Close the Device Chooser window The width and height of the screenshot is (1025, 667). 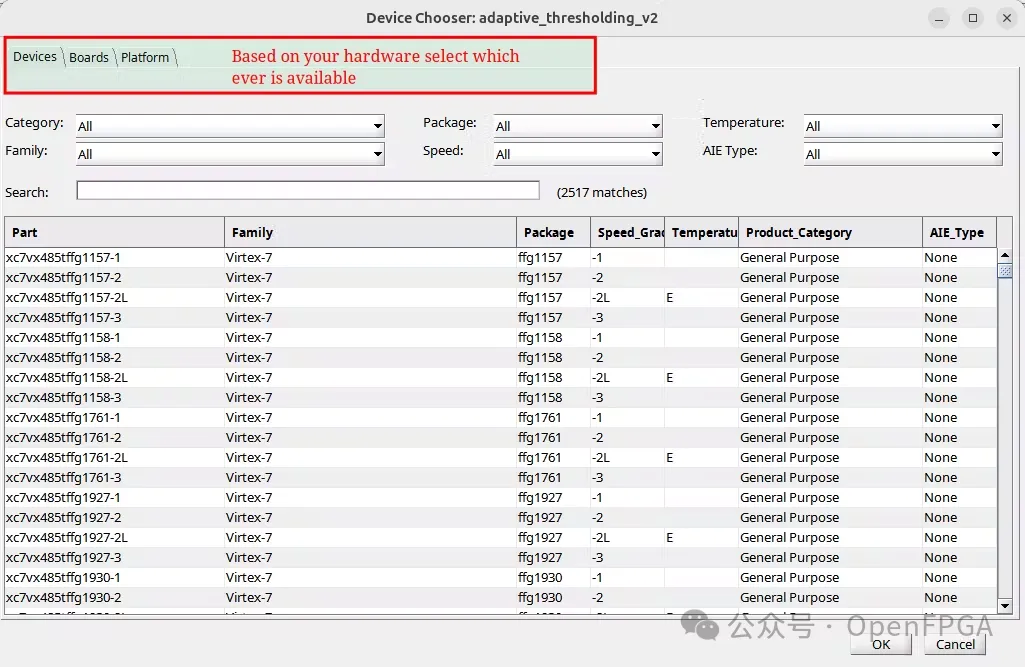(1007, 18)
